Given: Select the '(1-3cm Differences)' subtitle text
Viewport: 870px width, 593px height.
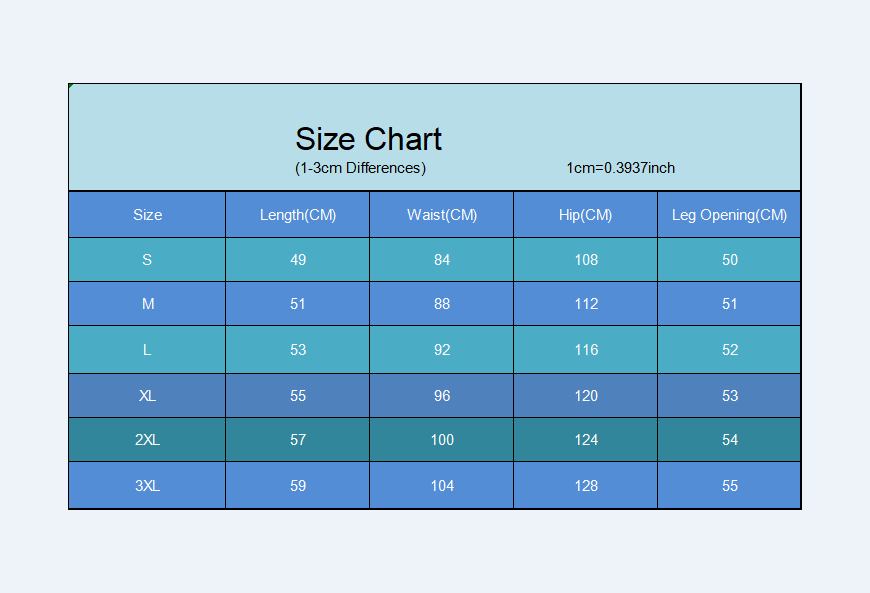Looking at the screenshot, I should pyautogui.click(x=360, y=168).
